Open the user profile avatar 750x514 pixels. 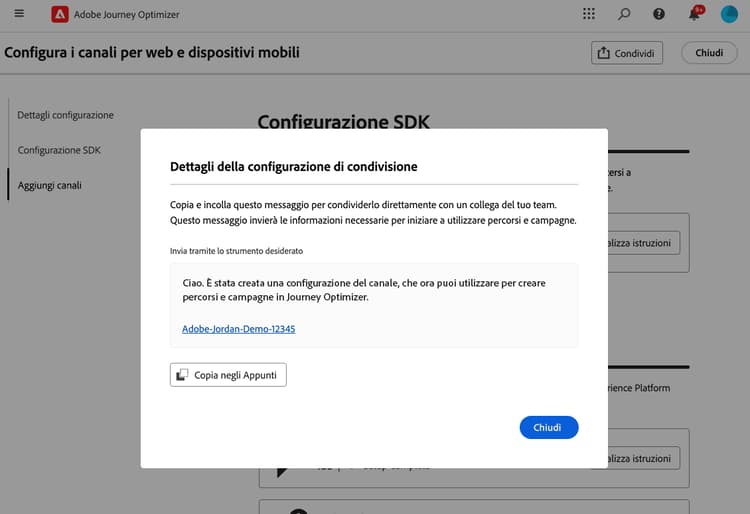[729, 14]
